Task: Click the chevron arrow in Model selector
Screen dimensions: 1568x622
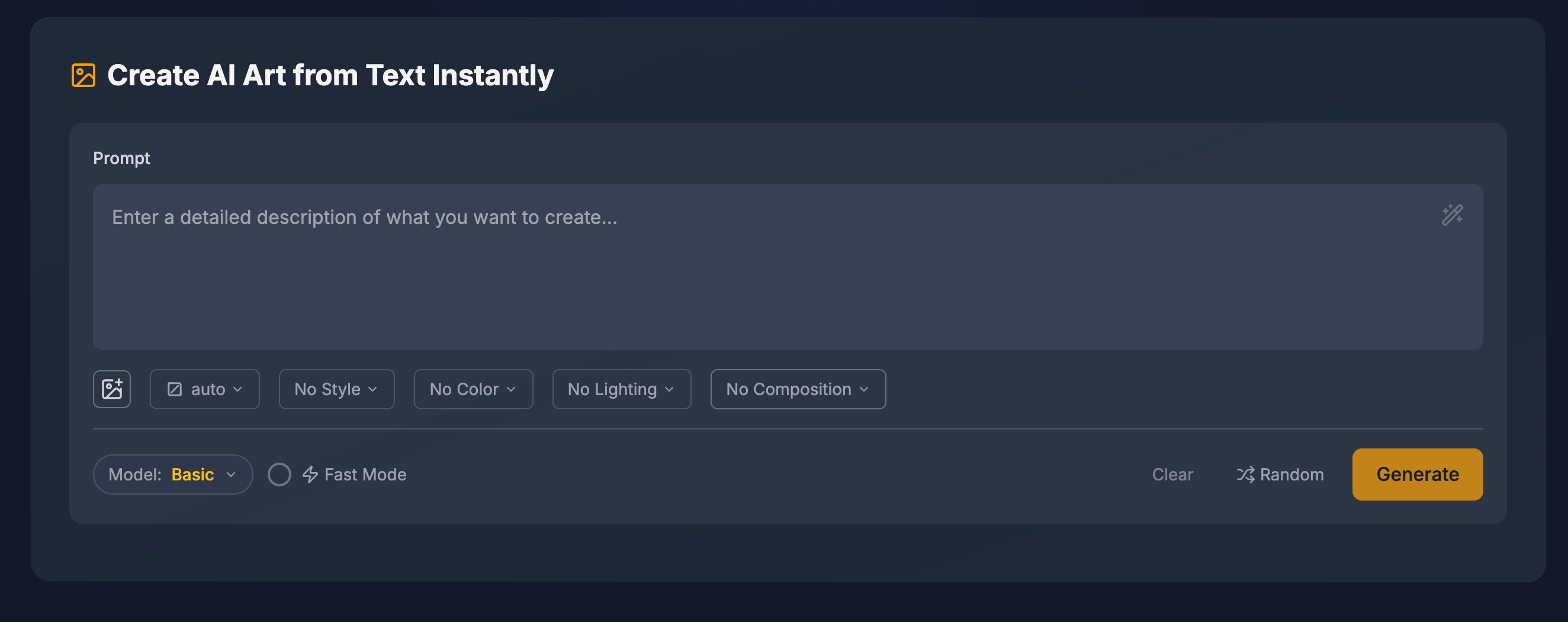Action: coord(231,474)
